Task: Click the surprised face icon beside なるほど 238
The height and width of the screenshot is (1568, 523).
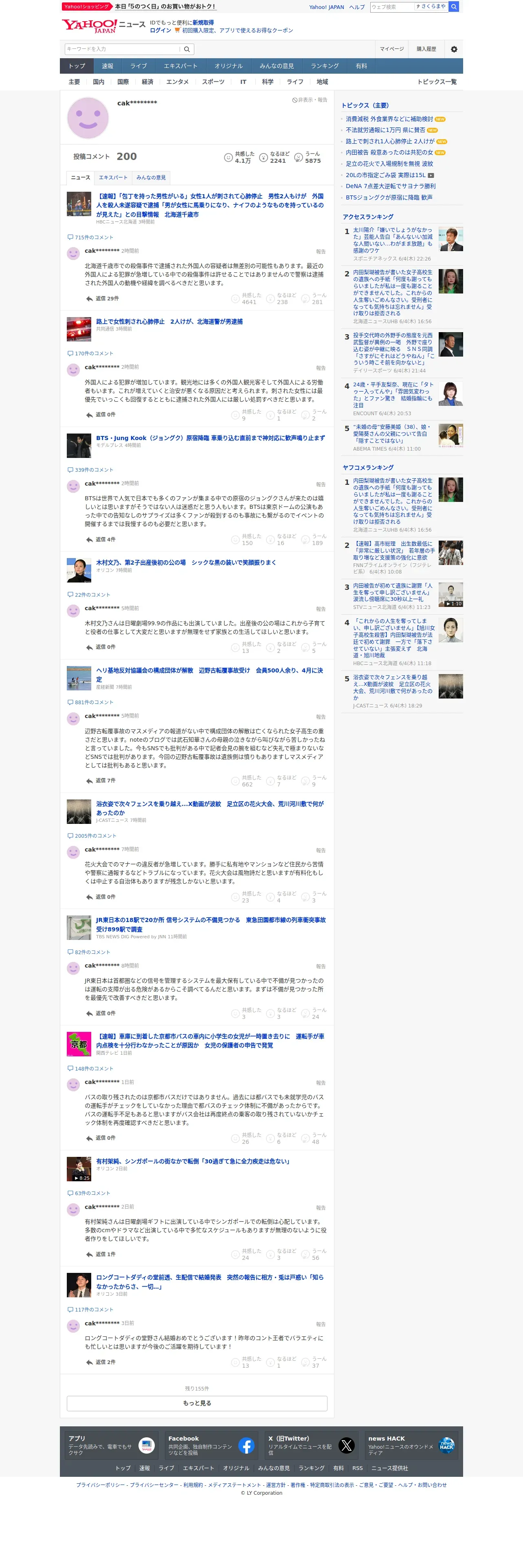Action: tap(270, 299)
